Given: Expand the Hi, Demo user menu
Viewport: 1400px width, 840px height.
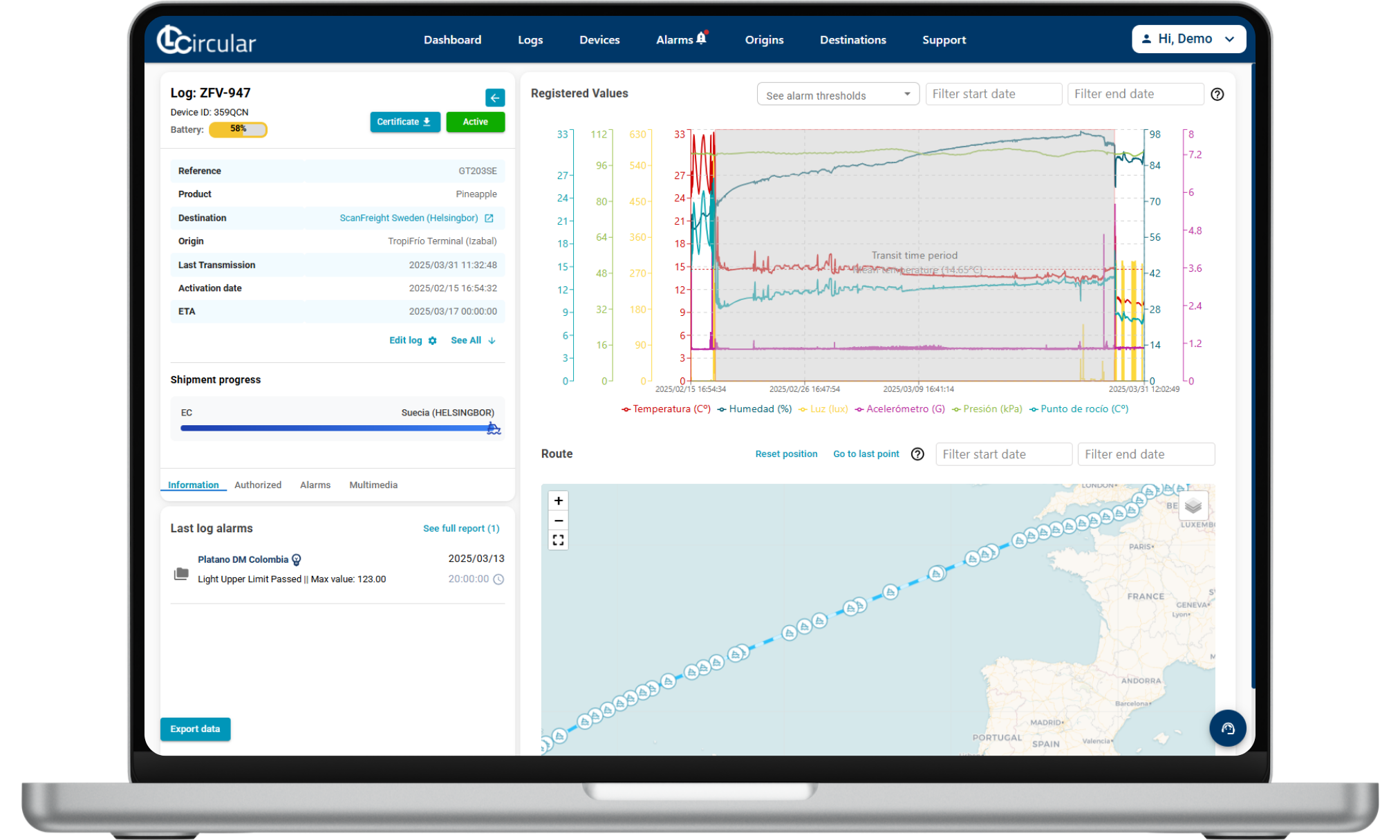Looking at the screenshot, I should (x=1188, y=39).
